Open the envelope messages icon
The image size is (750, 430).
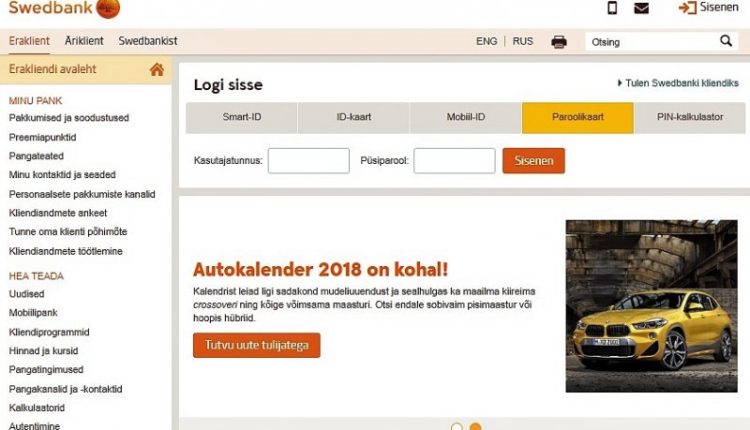641,8
